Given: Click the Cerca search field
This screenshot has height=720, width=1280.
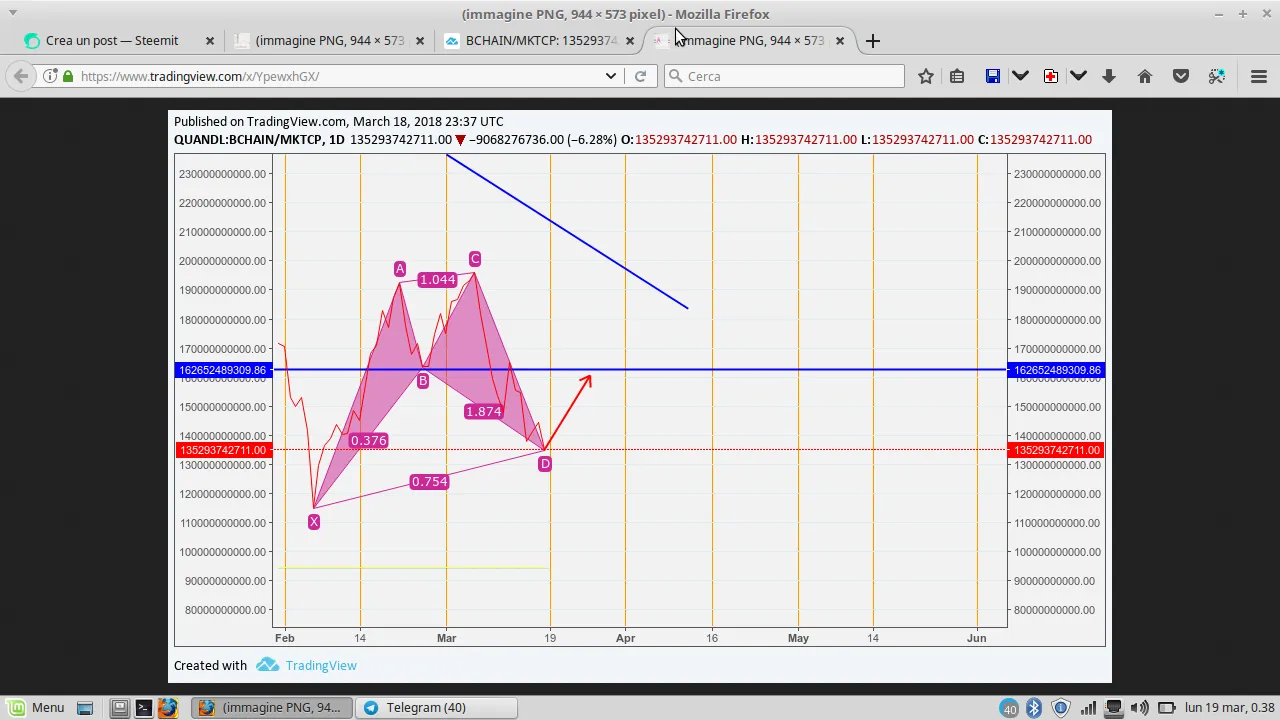Looking at the screenshot, I should tap(784, 76).
